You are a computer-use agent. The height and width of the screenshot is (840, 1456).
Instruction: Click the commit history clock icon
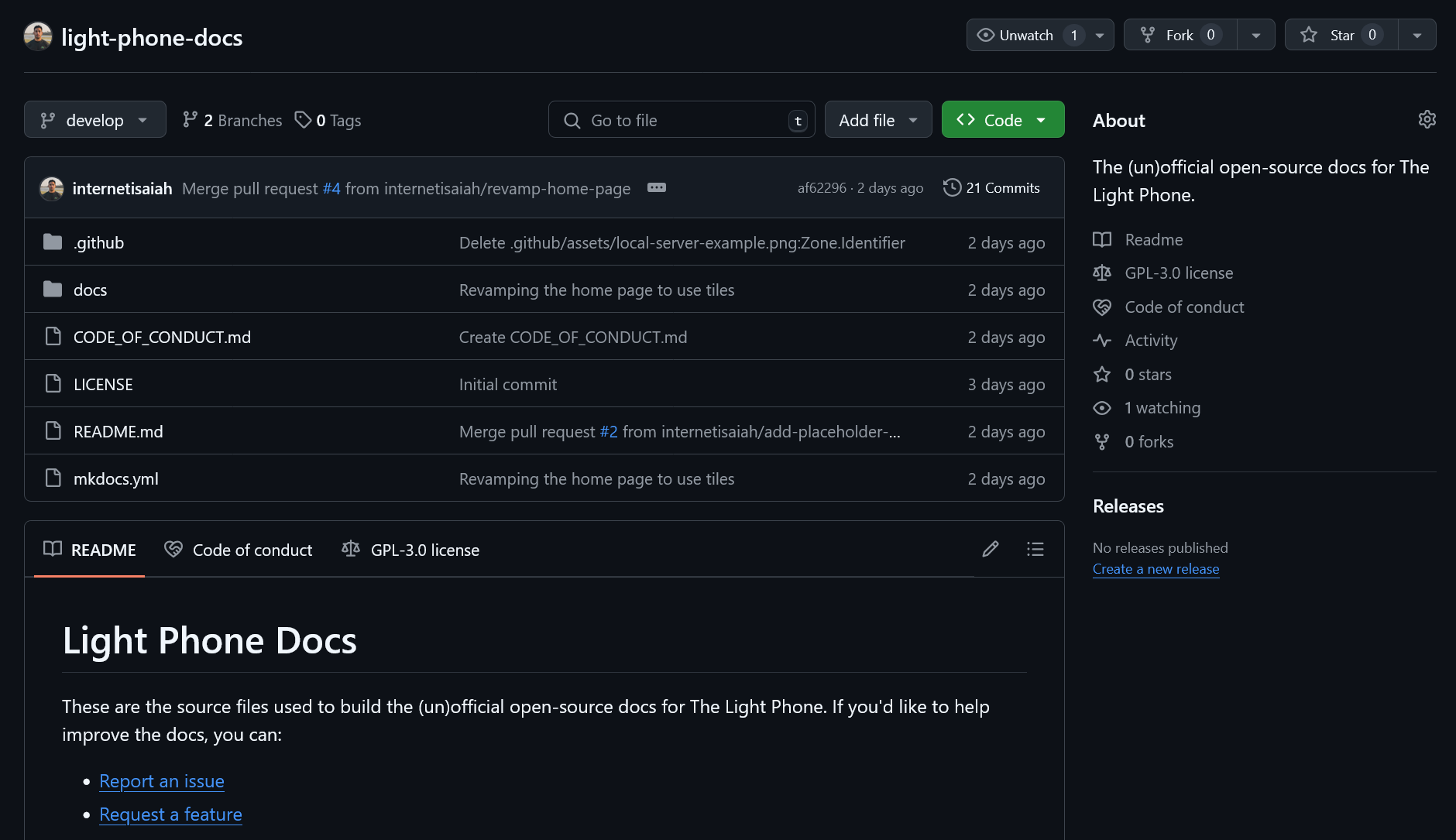coord(952,187)
